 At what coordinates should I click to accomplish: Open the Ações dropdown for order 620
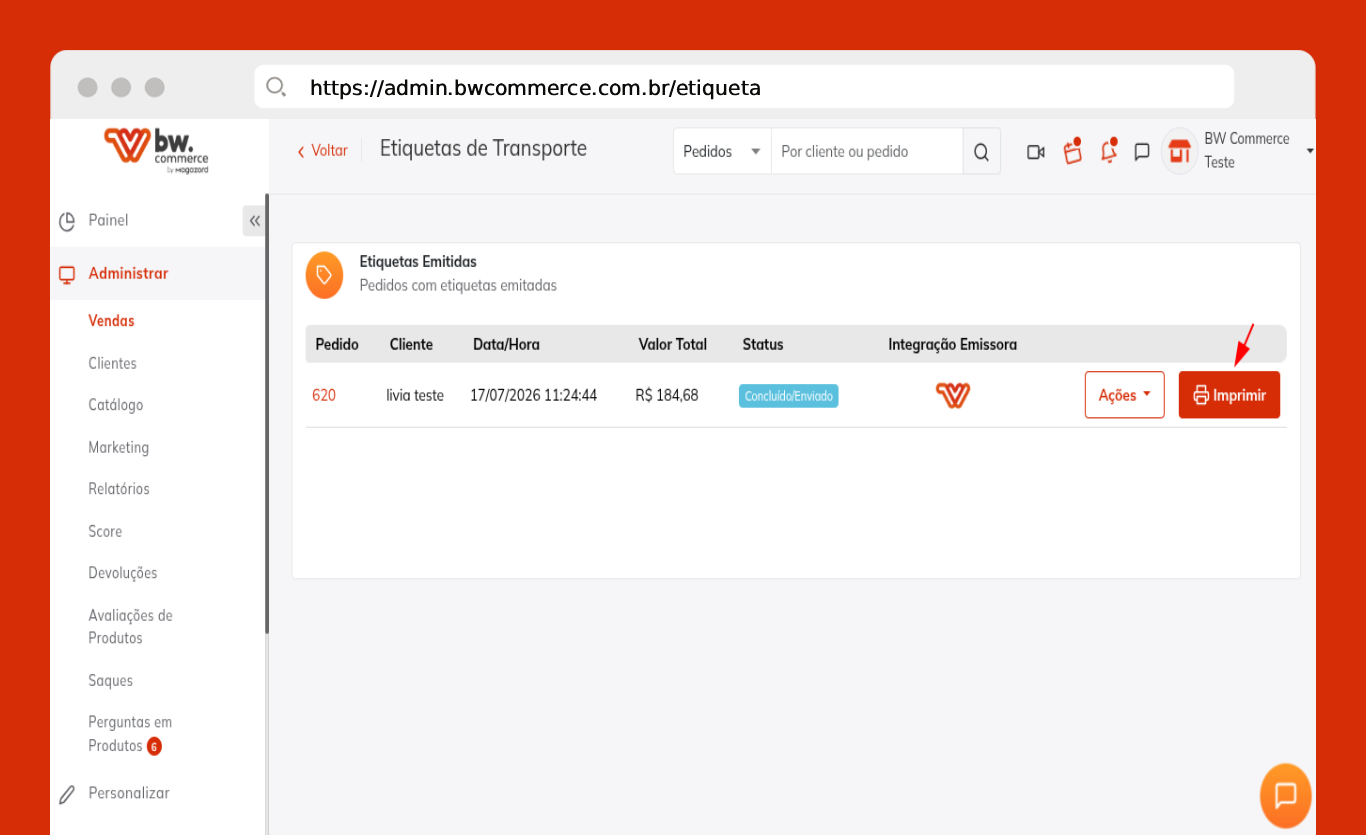coord(1125,395)
